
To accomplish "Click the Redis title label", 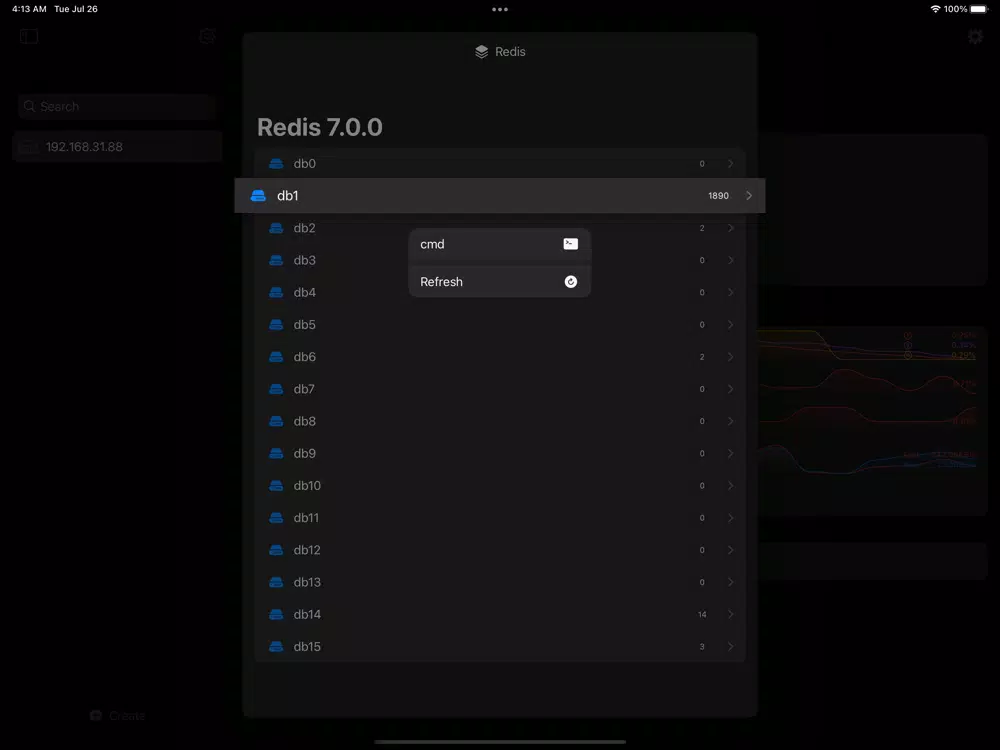I will point(510,52).
